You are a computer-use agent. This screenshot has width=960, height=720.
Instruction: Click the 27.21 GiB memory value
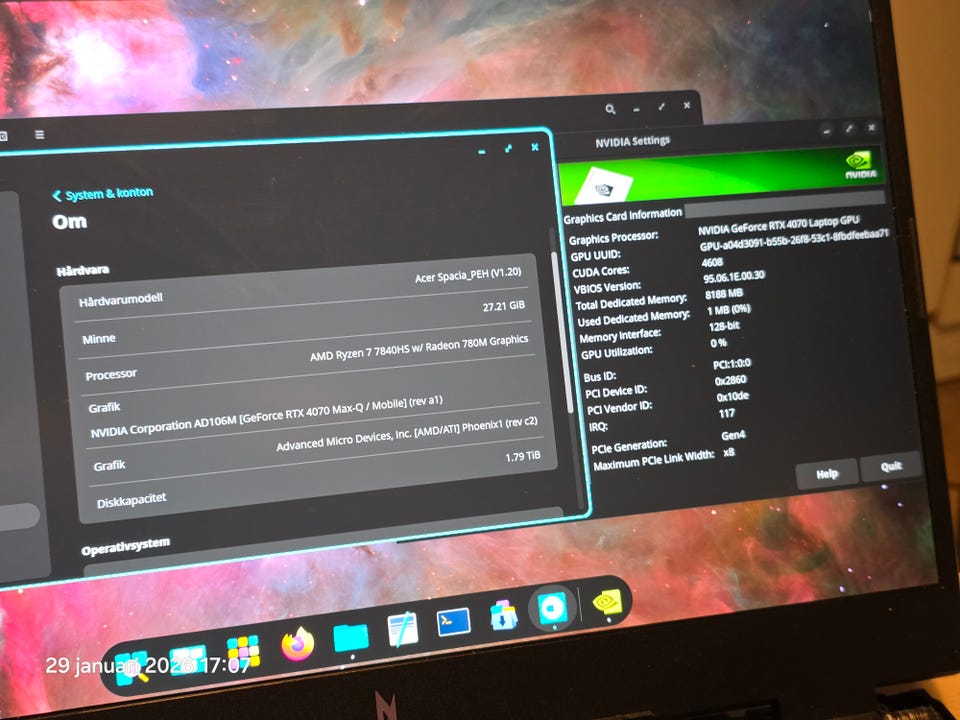(x=503, y=306)
